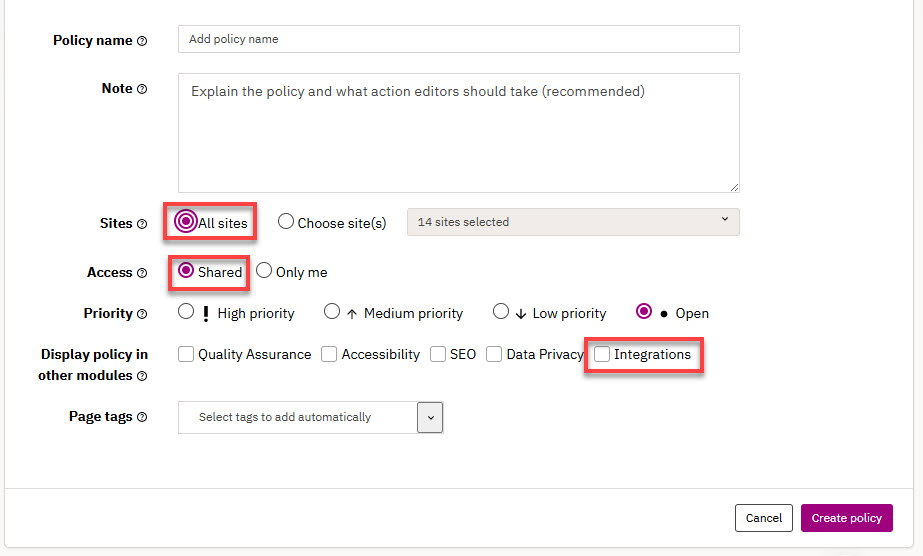Grab the Note textarea resize handle
923x556 pixels.
point(734,187)
